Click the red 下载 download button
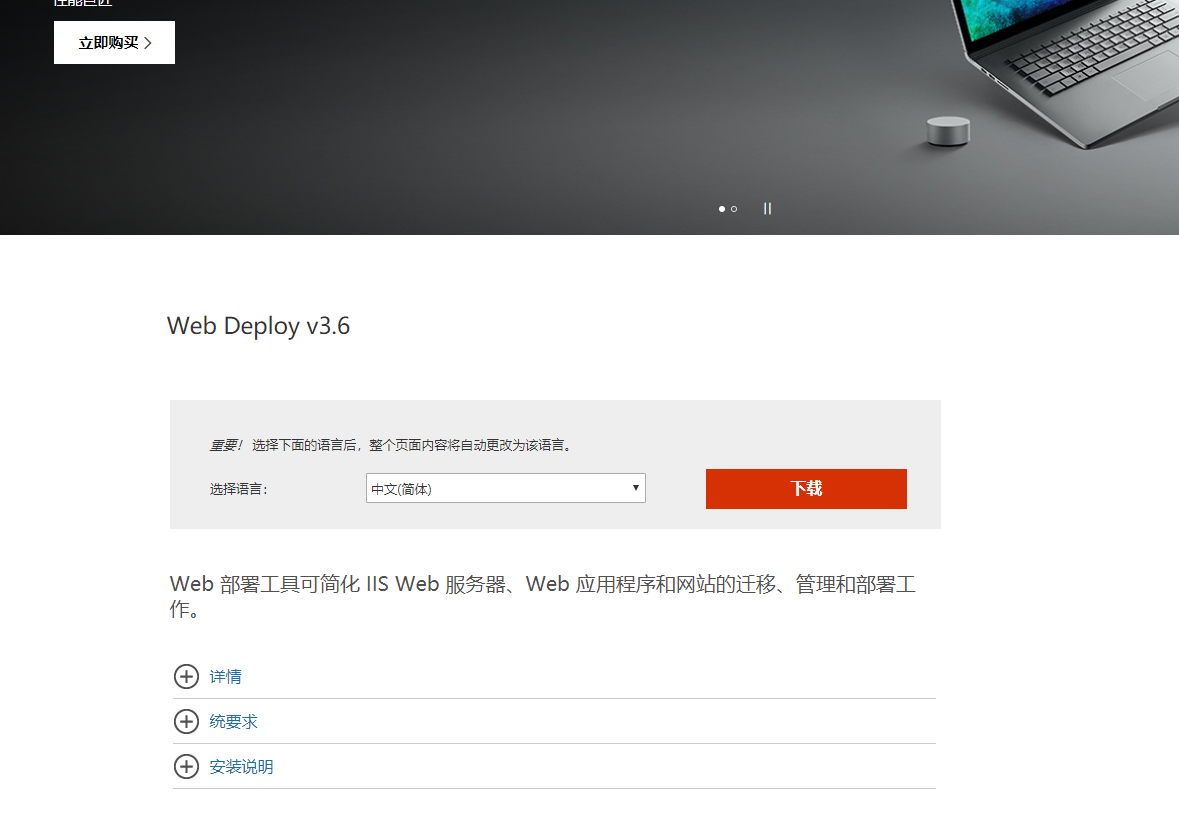The width and height of the screenshot is (1179, 818). (x=806, y=489)
